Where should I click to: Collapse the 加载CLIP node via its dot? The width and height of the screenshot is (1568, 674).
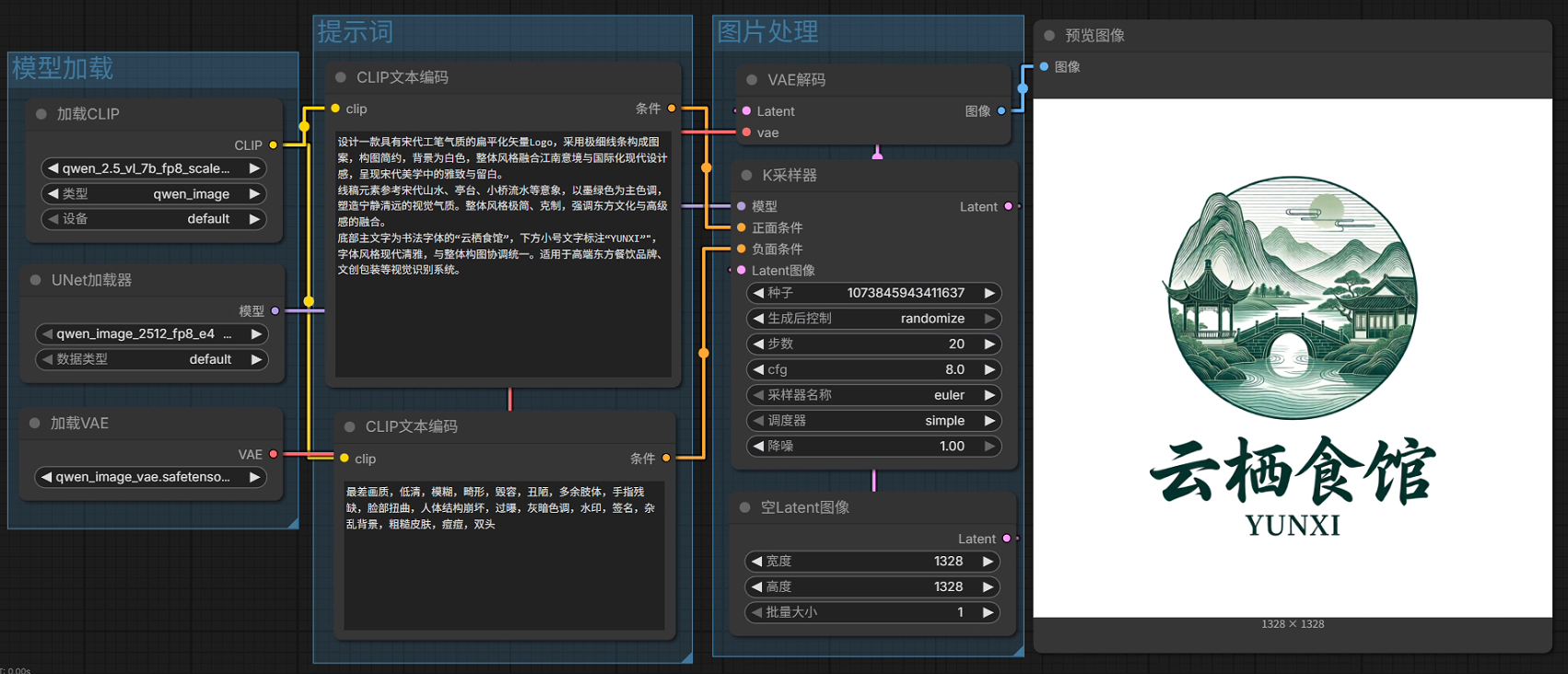click(x=41, y=114)
